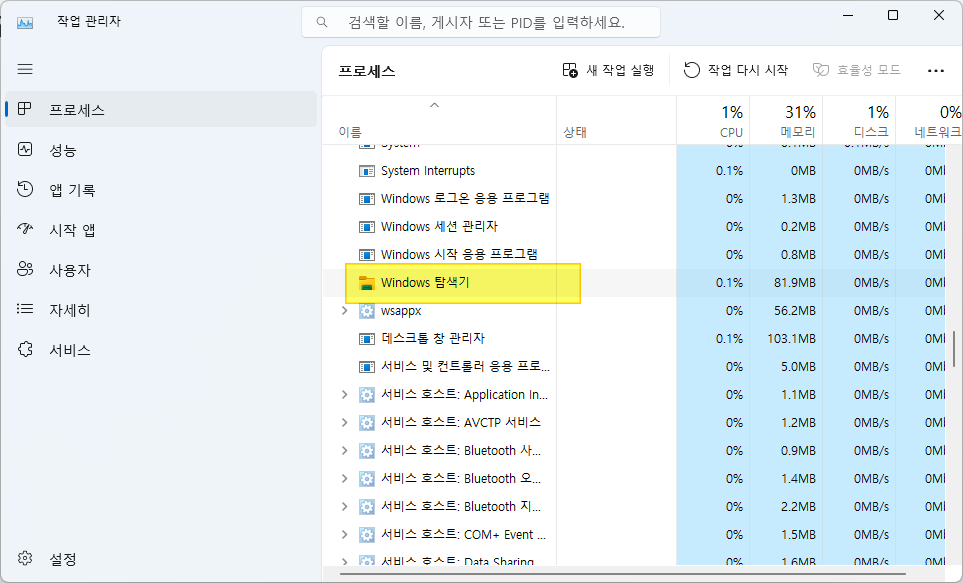The image size is (963, 583).
Task: Click the 프로세스 page heading
Action: coord(367,71)
